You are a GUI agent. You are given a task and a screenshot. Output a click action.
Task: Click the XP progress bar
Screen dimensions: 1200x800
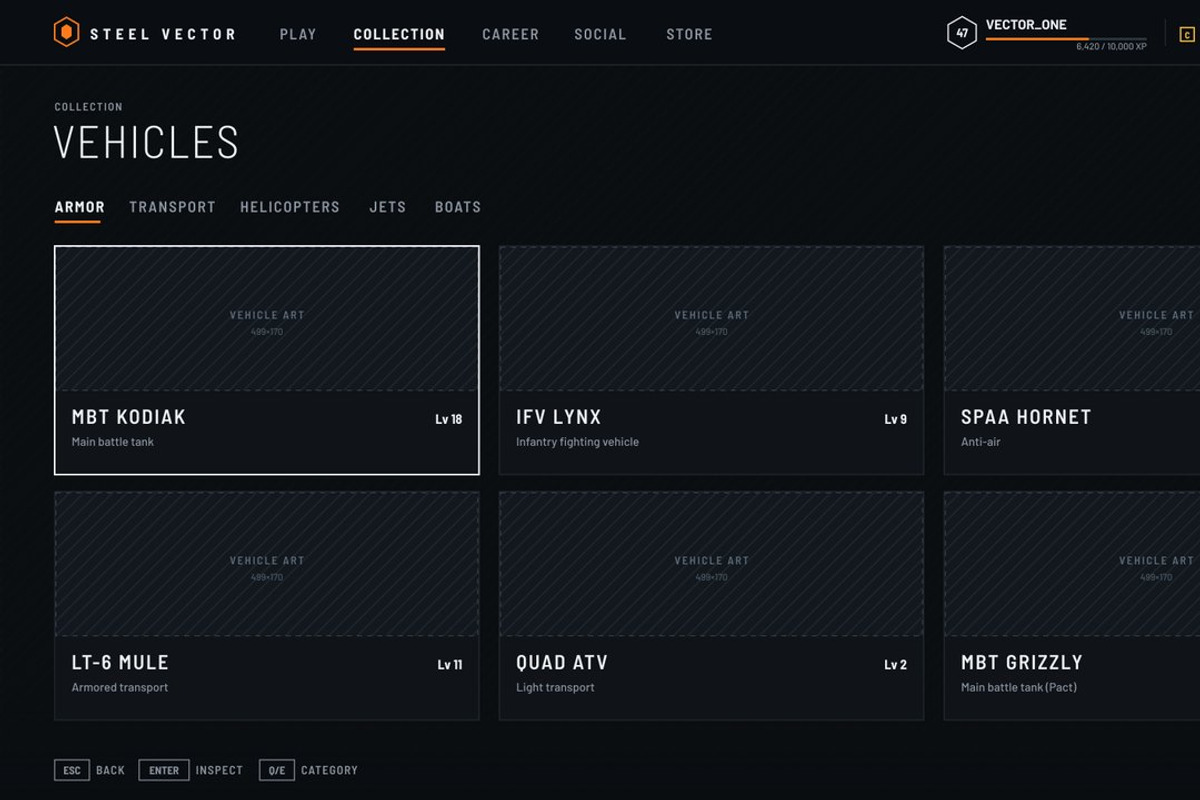(1066, 39)
